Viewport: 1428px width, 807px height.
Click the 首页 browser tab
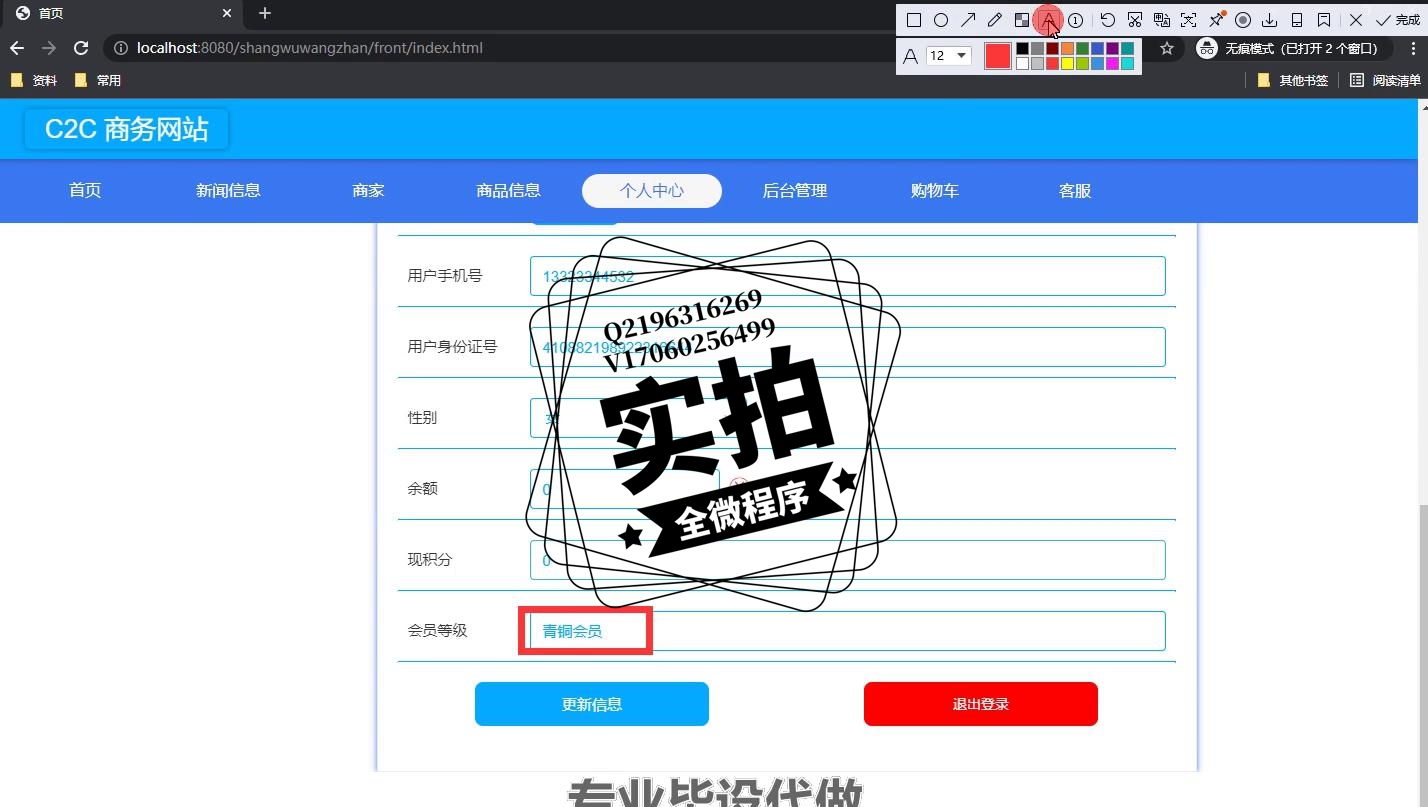(120, 13)
